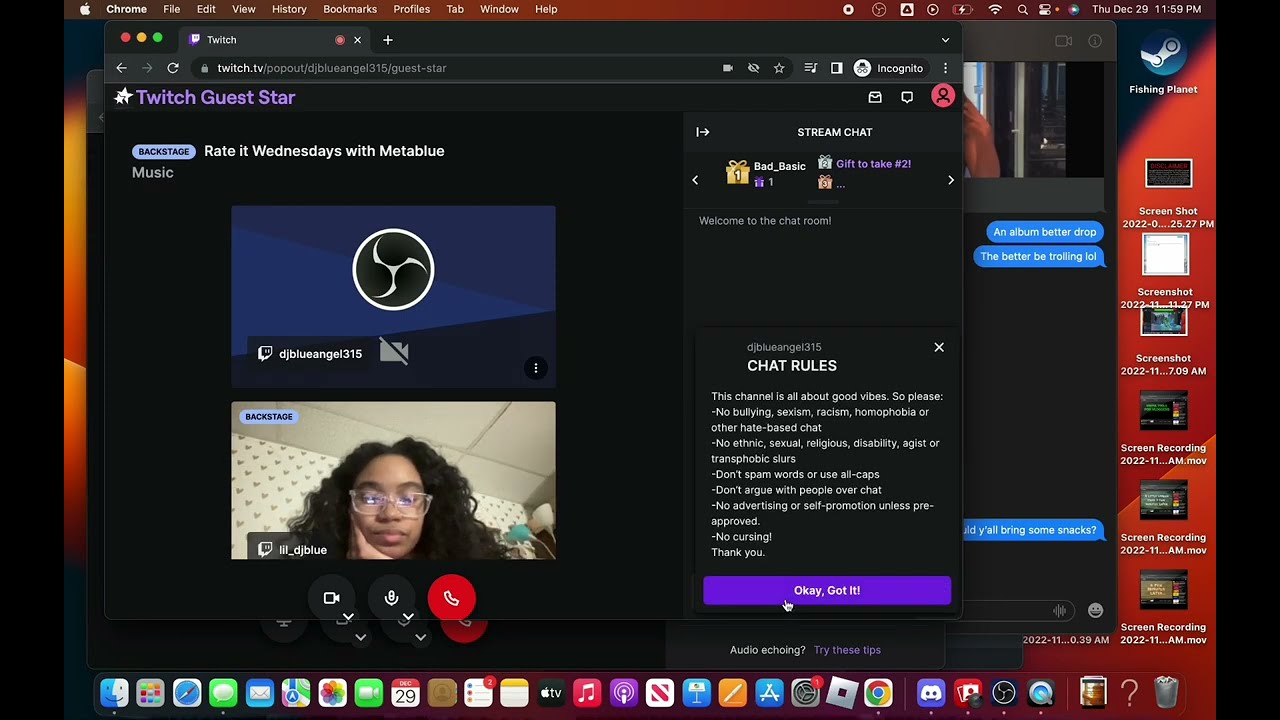Open a new Chrome tab
This screenshot has height=720, width=1280.
[x=388, y=40]
